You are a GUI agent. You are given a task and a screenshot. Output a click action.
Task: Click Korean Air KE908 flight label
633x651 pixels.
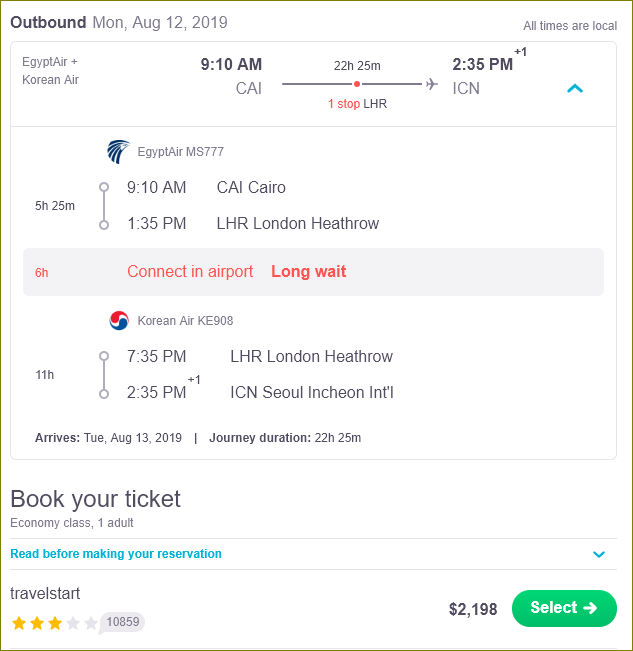point(185,321)
